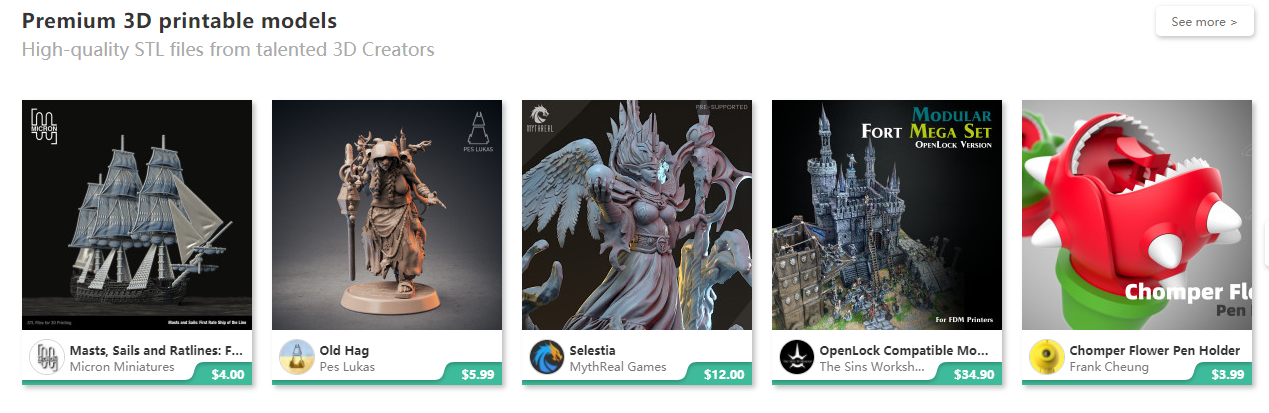Click the Micron Miniatures creator avatar icon

(47, 357)
